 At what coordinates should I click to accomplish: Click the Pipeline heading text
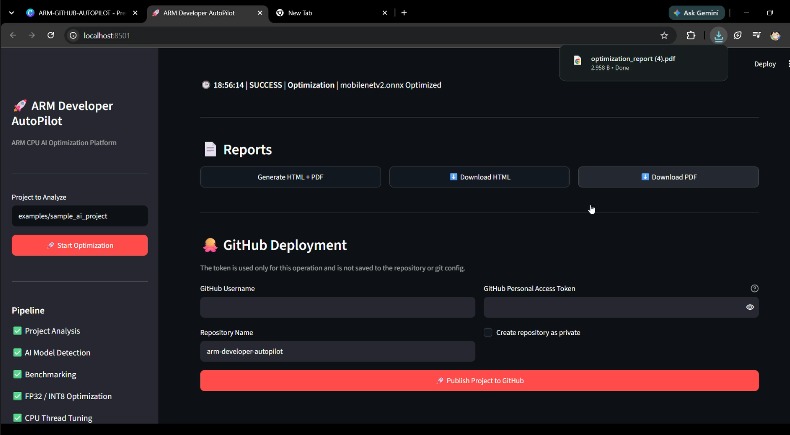coord(28,310)
